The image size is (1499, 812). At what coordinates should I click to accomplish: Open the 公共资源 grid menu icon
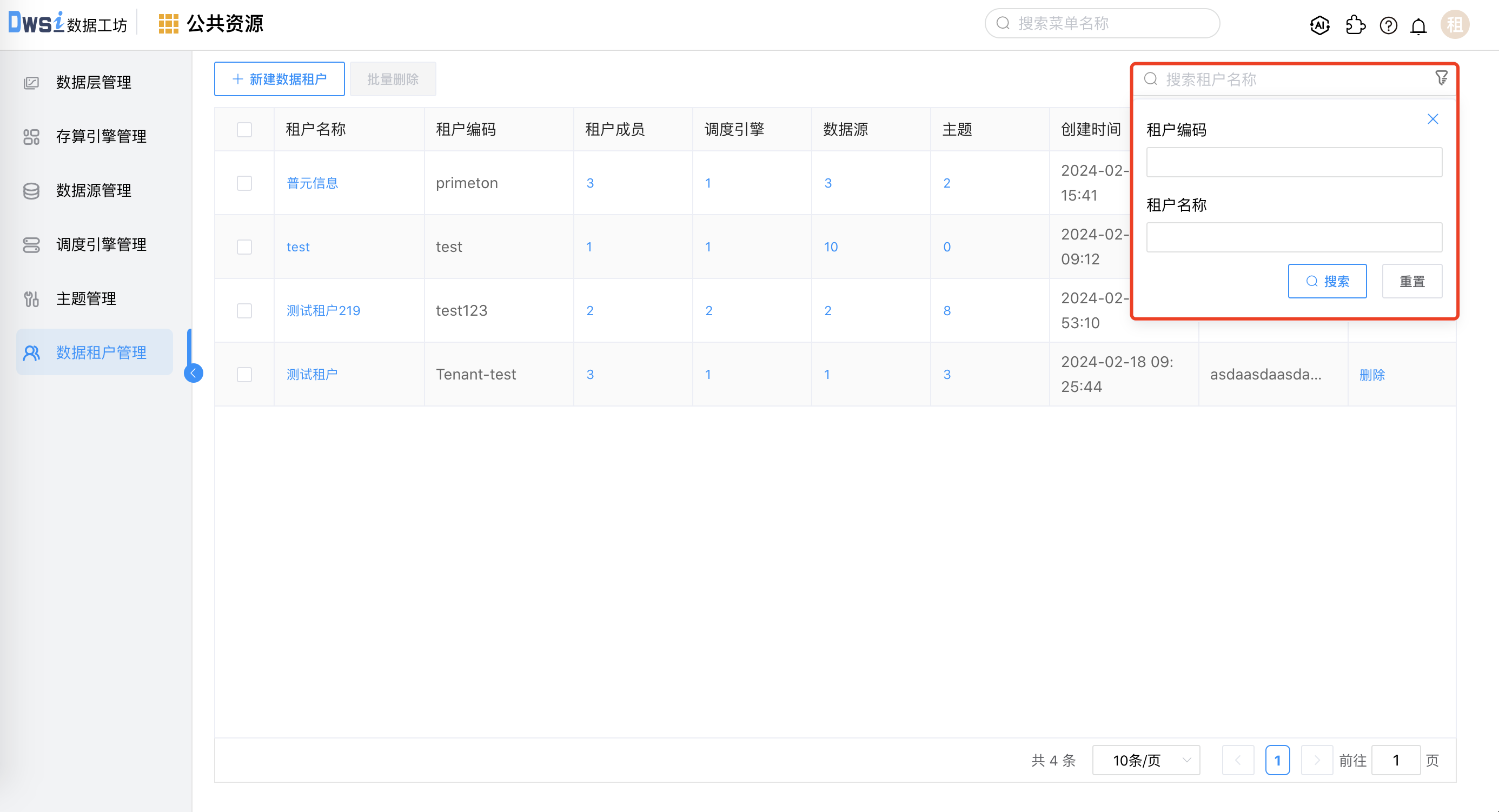point(168,24)
